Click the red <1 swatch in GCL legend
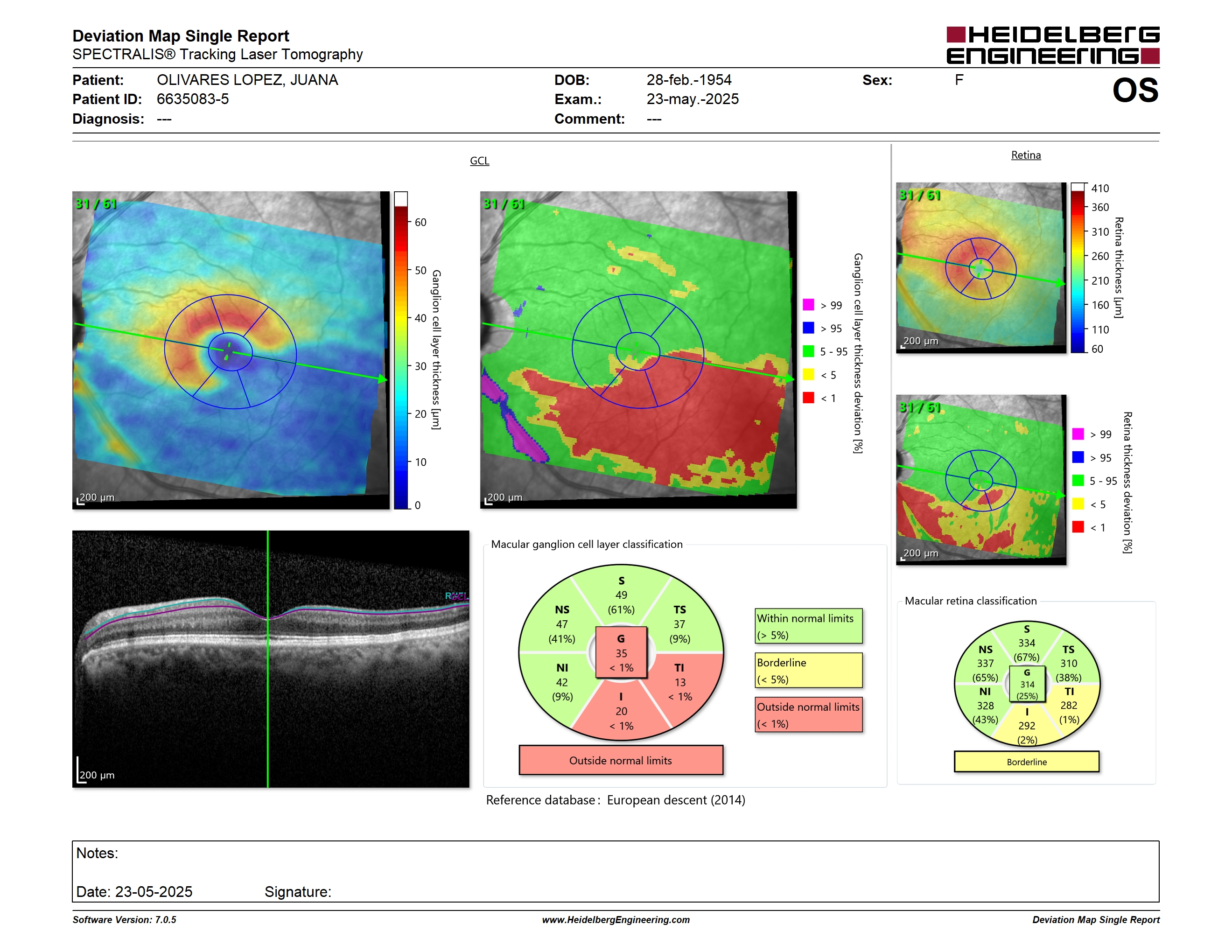The image size is (1232, 952). [808, 398]
